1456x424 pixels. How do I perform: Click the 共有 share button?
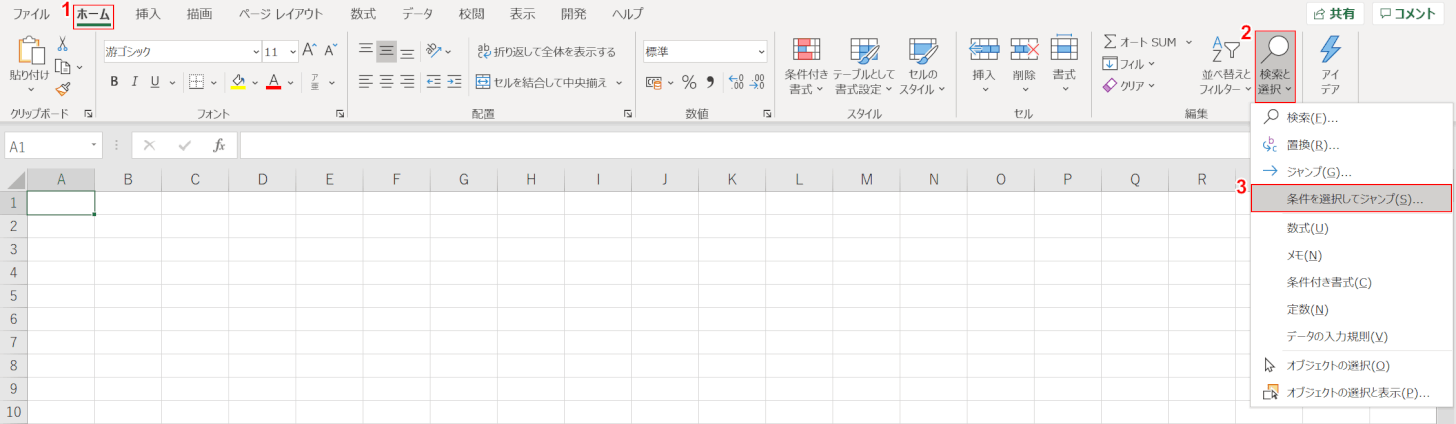[x=1336, y=13]
